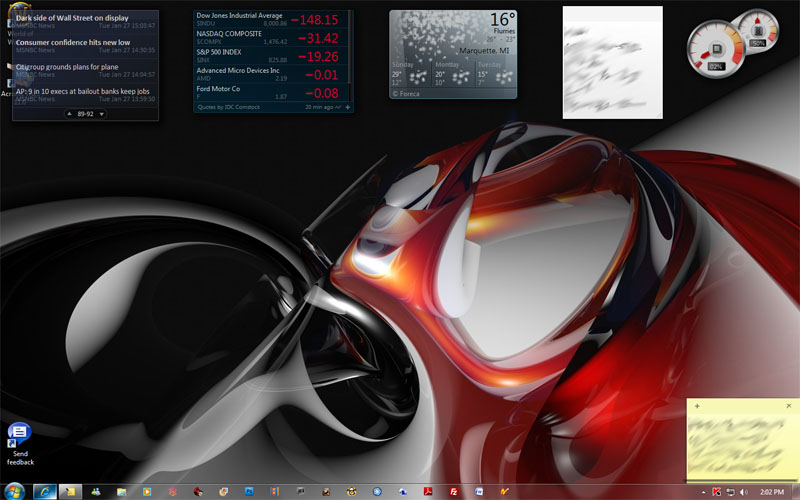The image size is (800, 500).
Task: Launch Windows Media Player from the taskbar
Action: (147, 492)
